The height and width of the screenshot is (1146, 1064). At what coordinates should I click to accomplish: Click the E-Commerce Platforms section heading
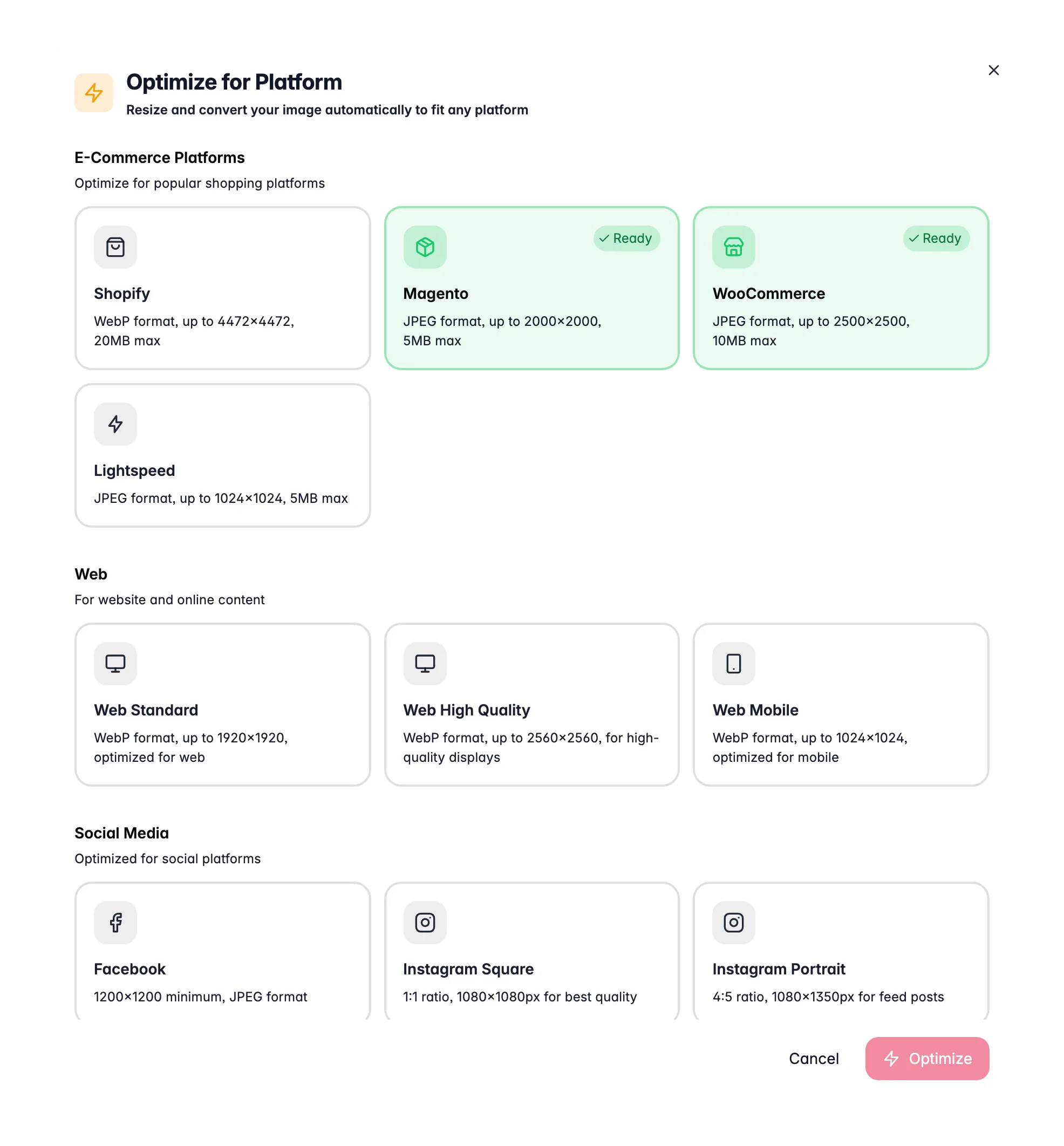(x=160, y=158)
